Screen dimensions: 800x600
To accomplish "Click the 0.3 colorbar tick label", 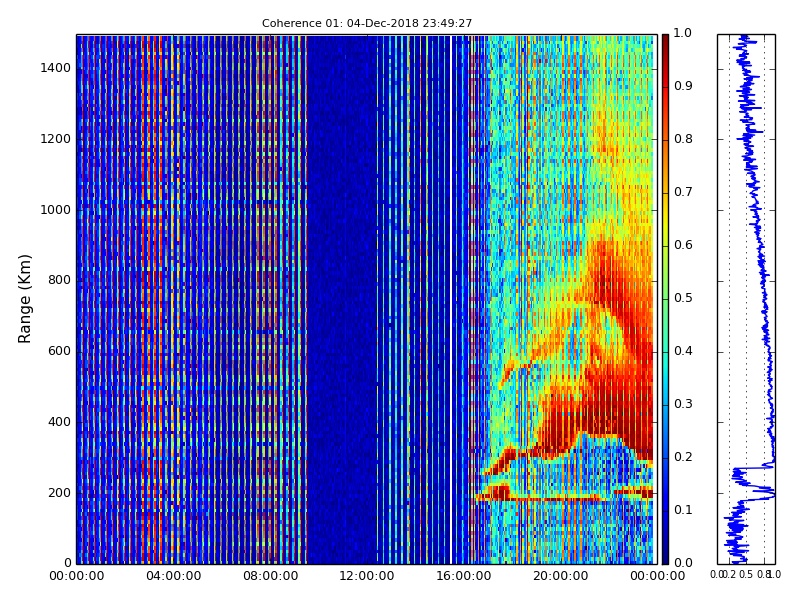I will point(683,404).
